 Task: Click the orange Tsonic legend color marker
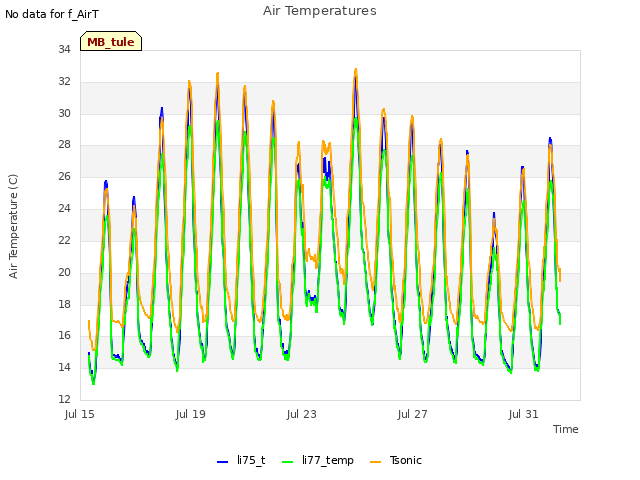point(376,462)
